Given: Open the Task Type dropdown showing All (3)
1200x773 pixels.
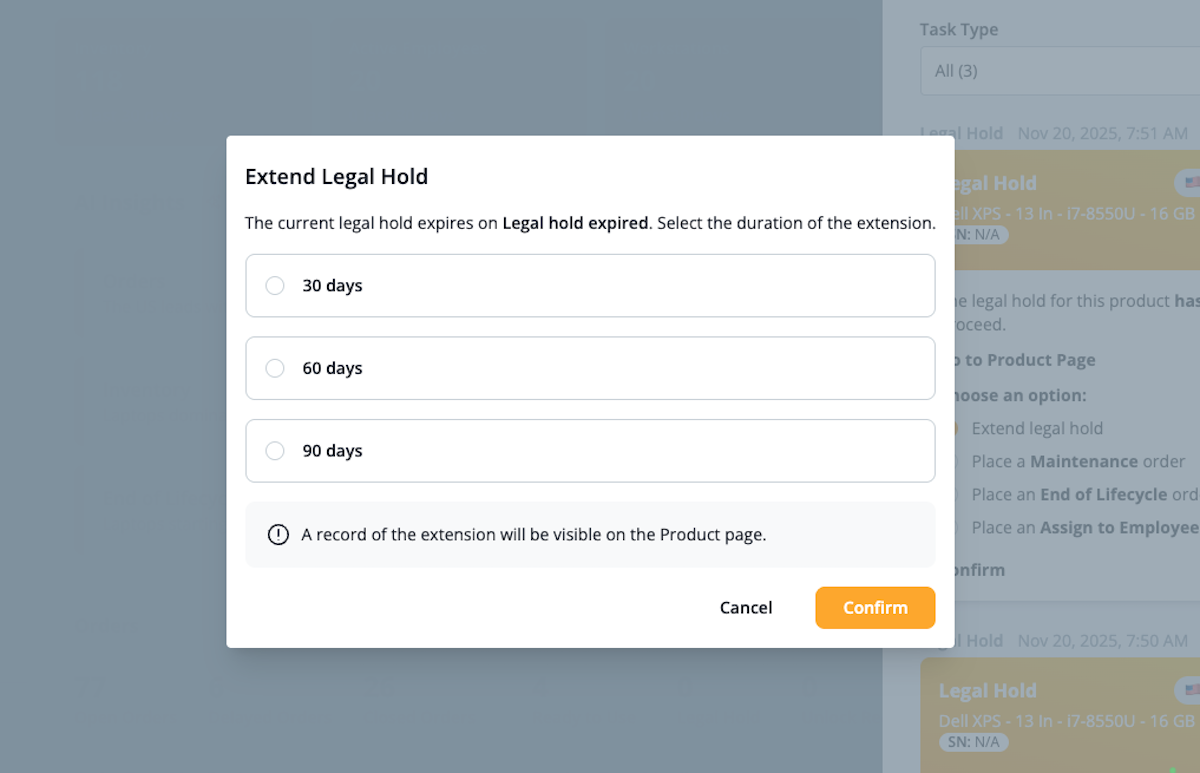Looking at the screenshot, I should point(1060,71).
